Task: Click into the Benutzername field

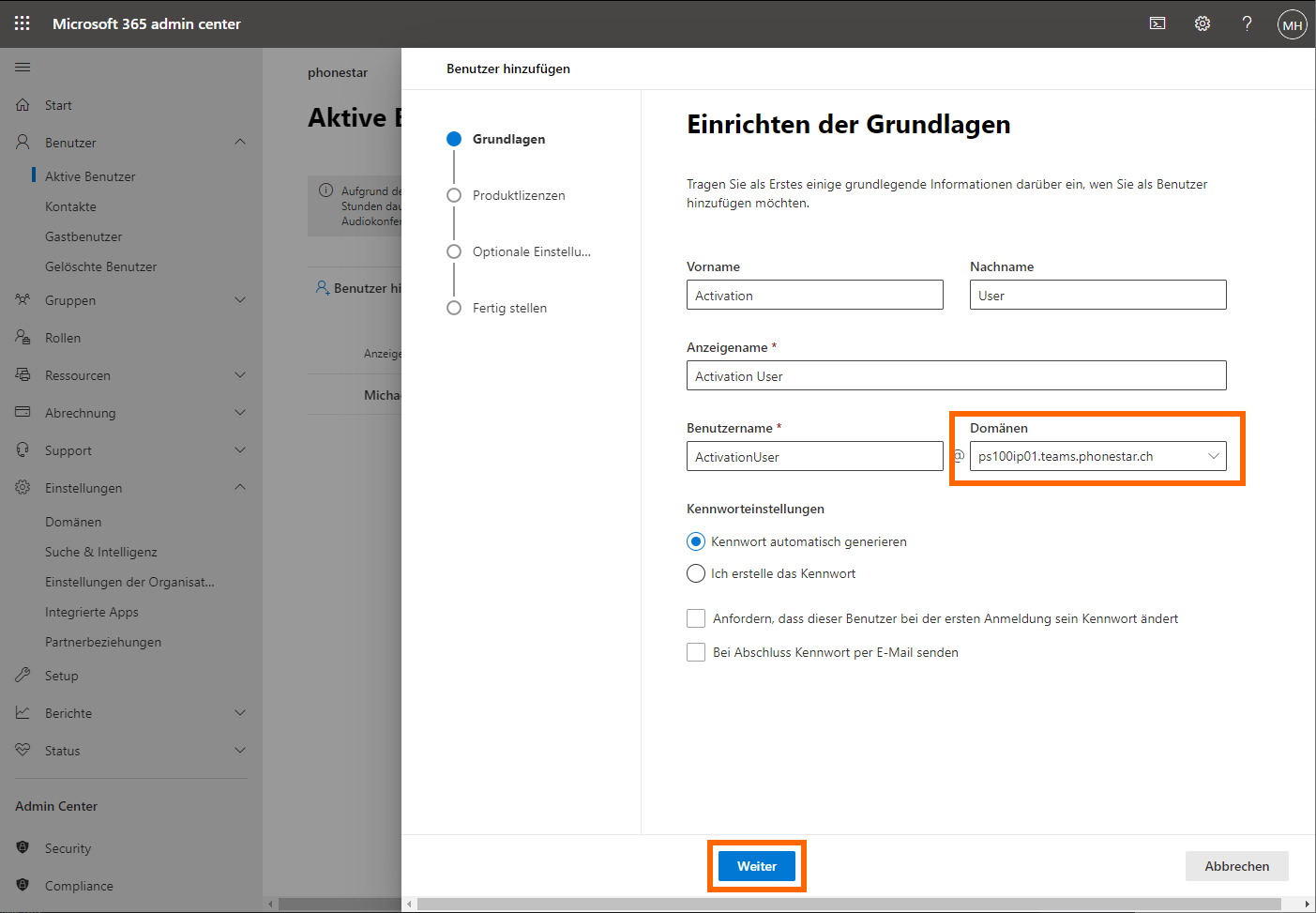Action: point(815,456)
